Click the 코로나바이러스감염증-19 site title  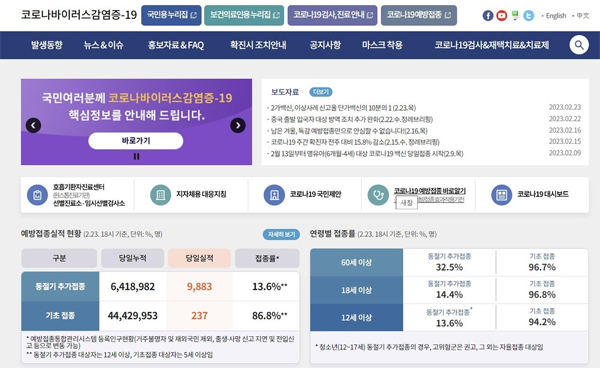tap(78, 15)
